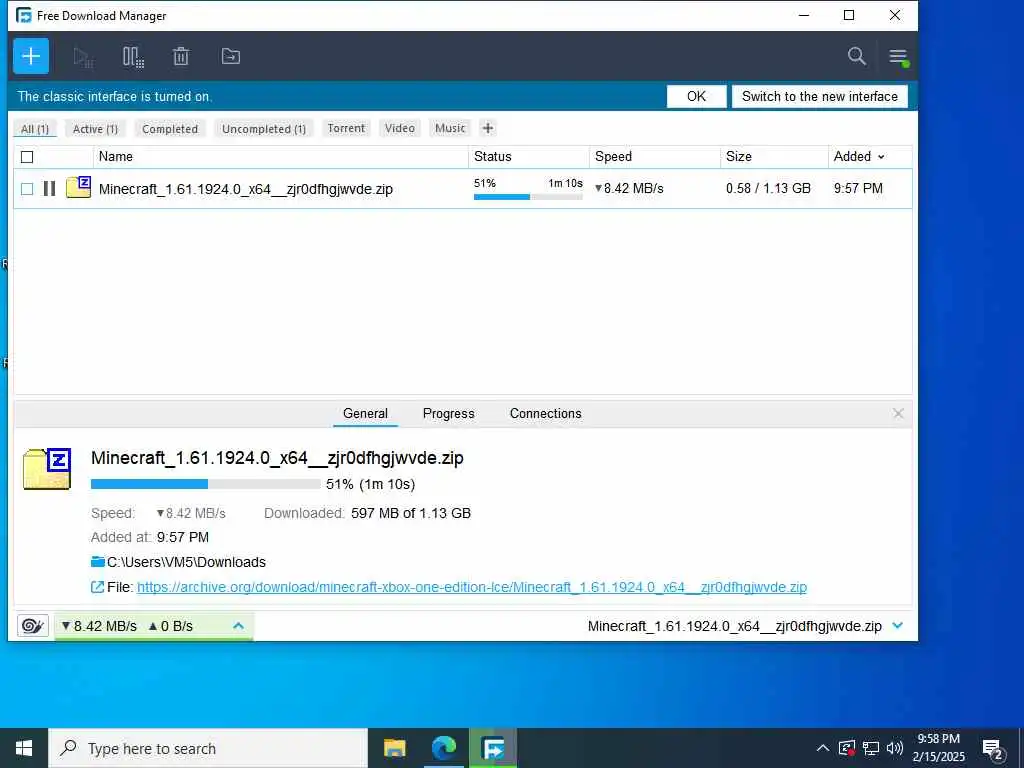This screenshot has height=768, width=1024.
Task: Open network status tray icon
Action: tap(871, 748)
